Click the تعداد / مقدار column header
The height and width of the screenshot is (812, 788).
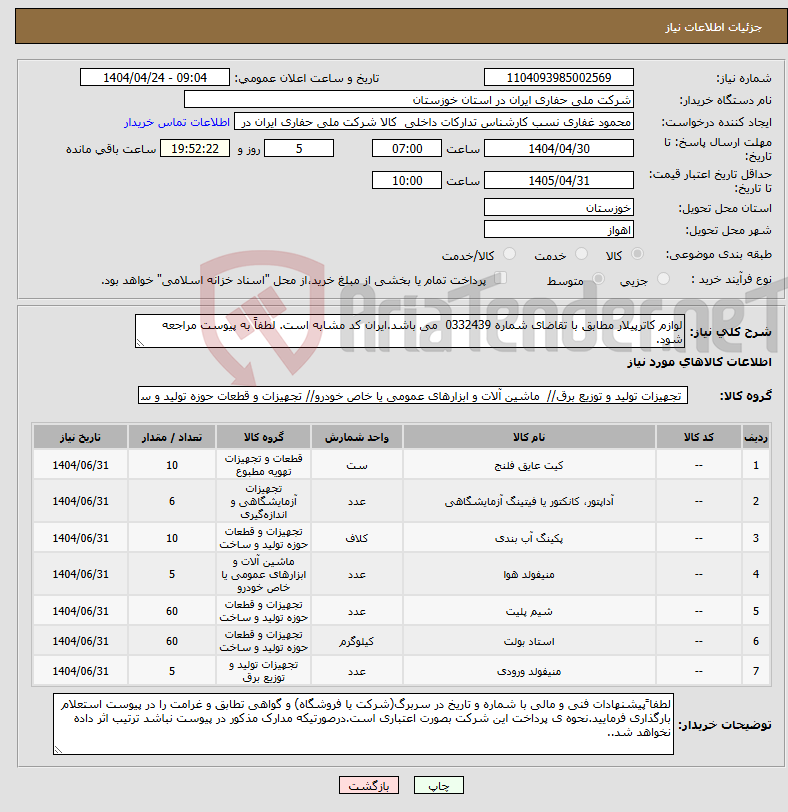tap(172, 437)
